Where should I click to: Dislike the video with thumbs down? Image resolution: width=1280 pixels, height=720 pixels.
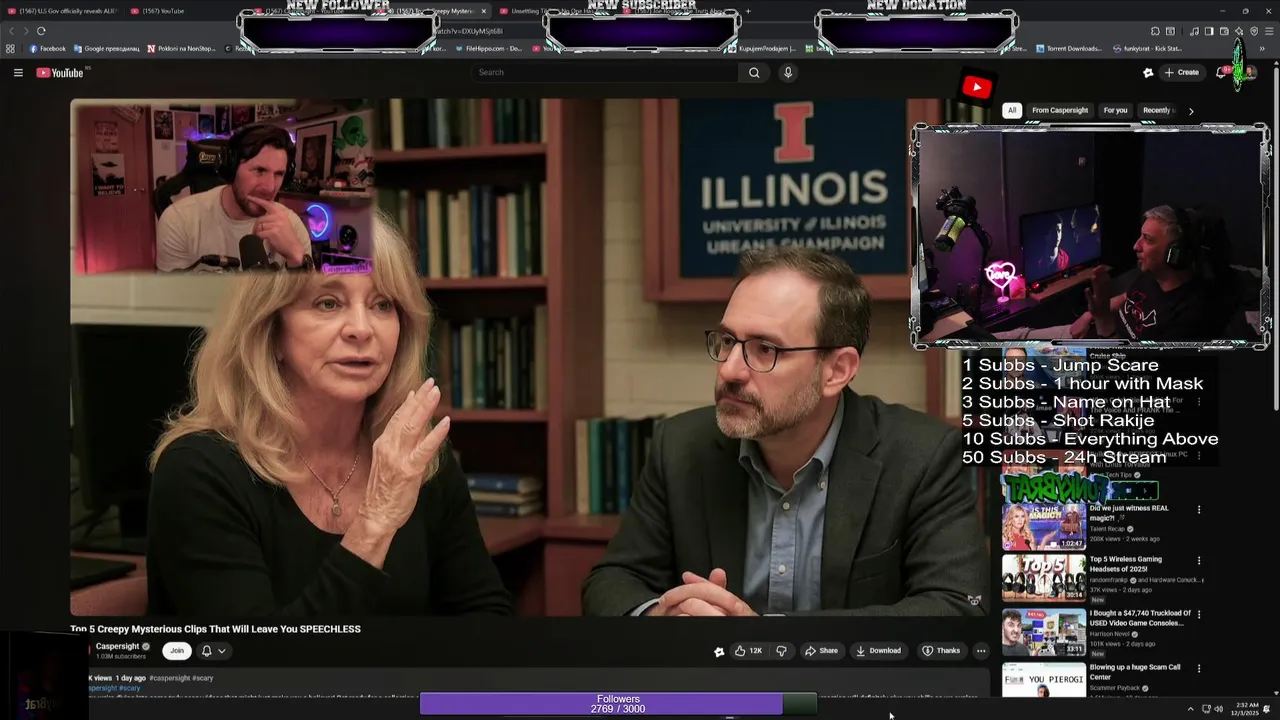(x=781, y=650)
